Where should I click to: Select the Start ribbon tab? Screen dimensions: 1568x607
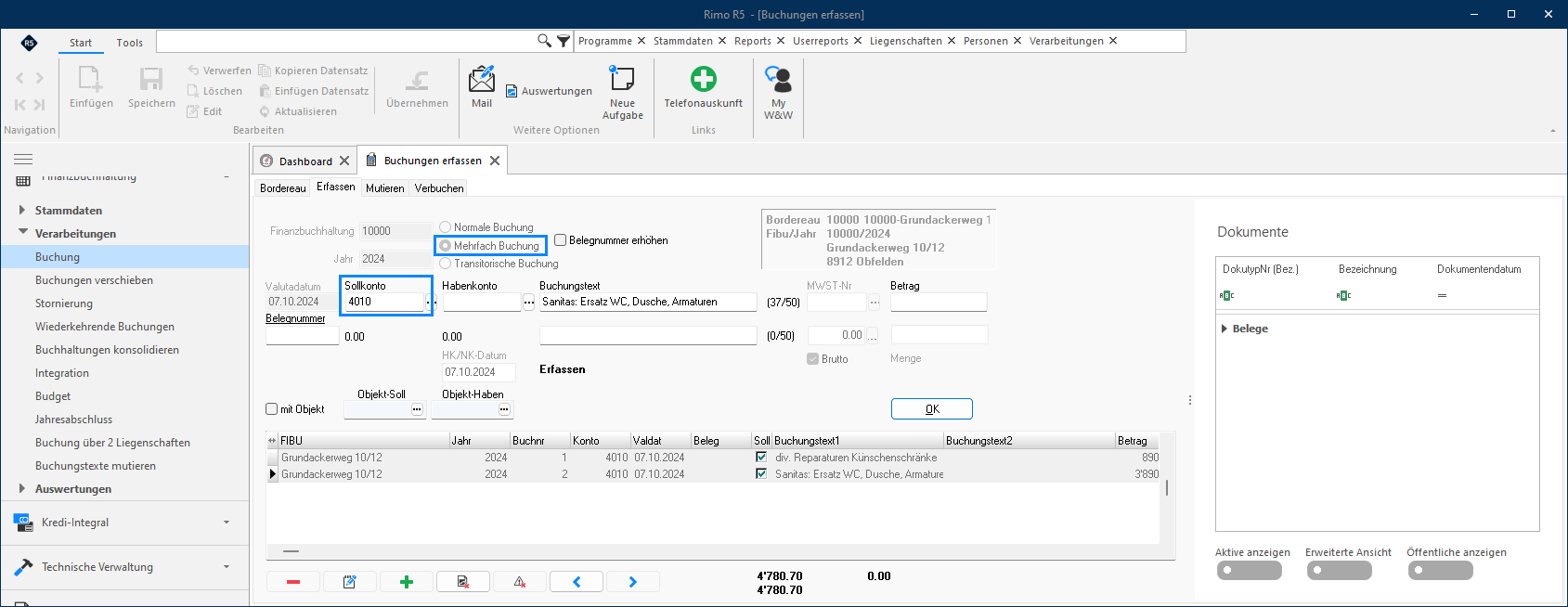(x=81, y=43)
